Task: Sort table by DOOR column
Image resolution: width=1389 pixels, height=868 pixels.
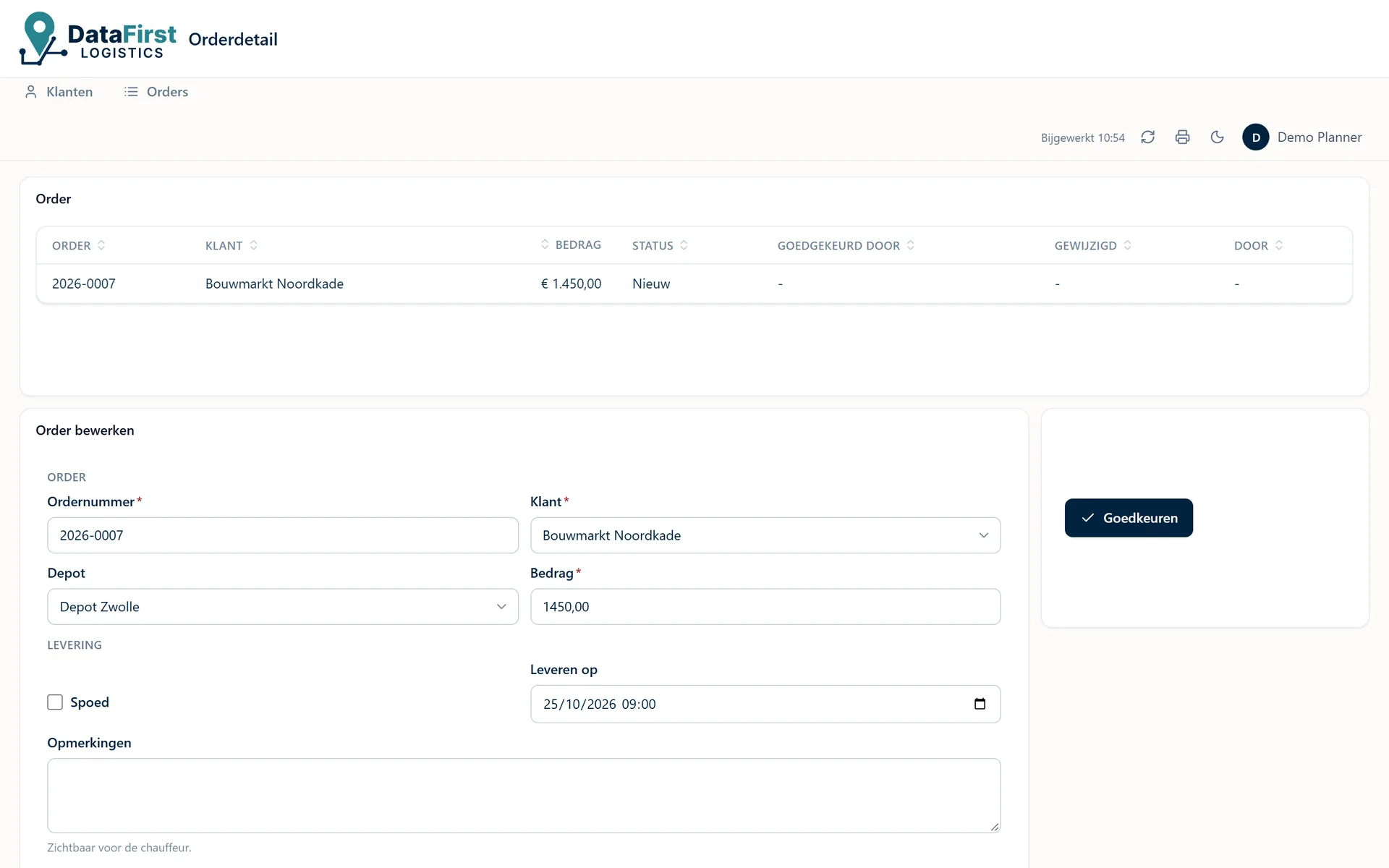Action: pyautogui.click(x=1258, y=245)
